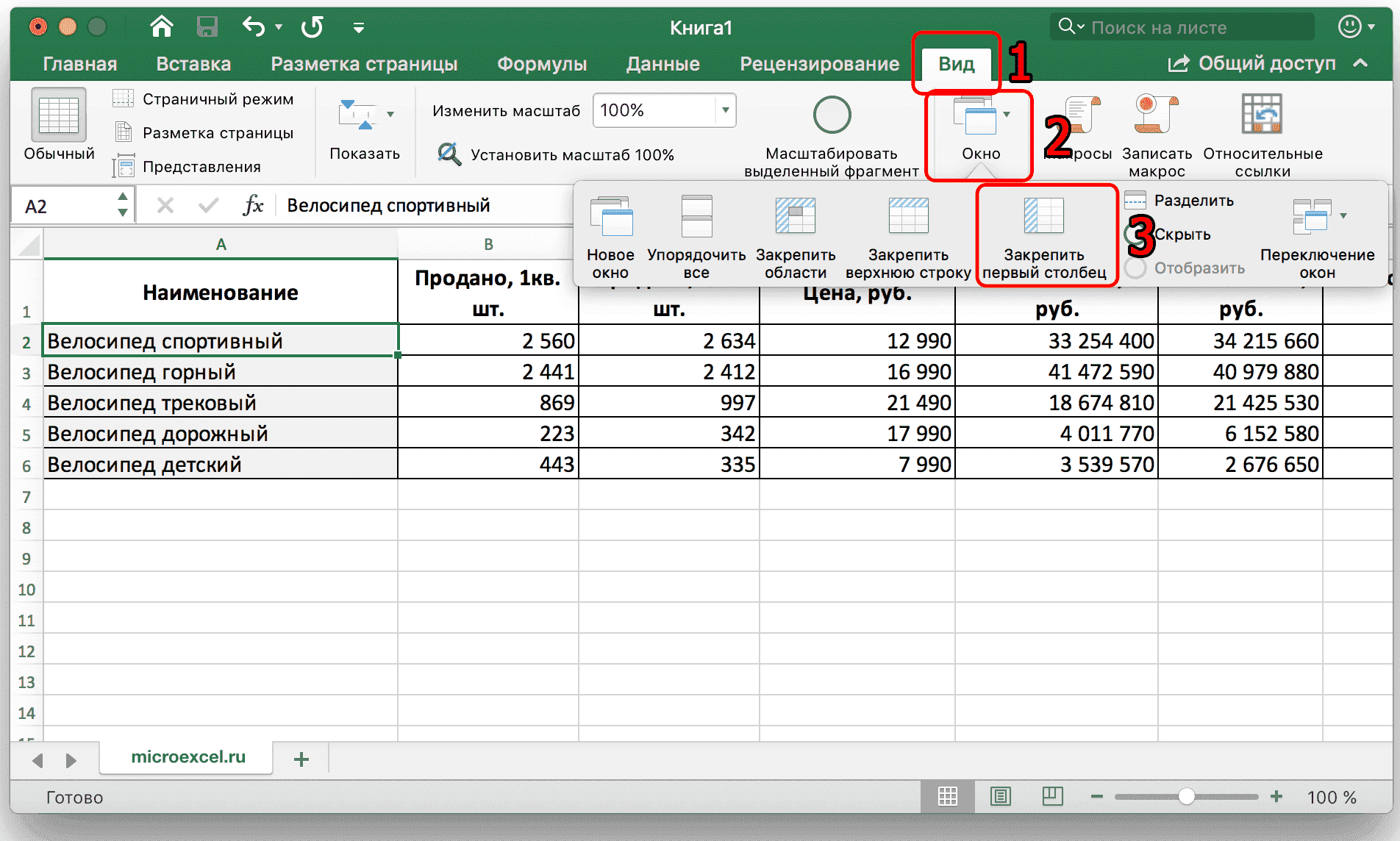Screen dimensions: 1400x841
Task: Choose Закрепить верхнюю строку
Action: pyautogui.click(x=908, y=235)
